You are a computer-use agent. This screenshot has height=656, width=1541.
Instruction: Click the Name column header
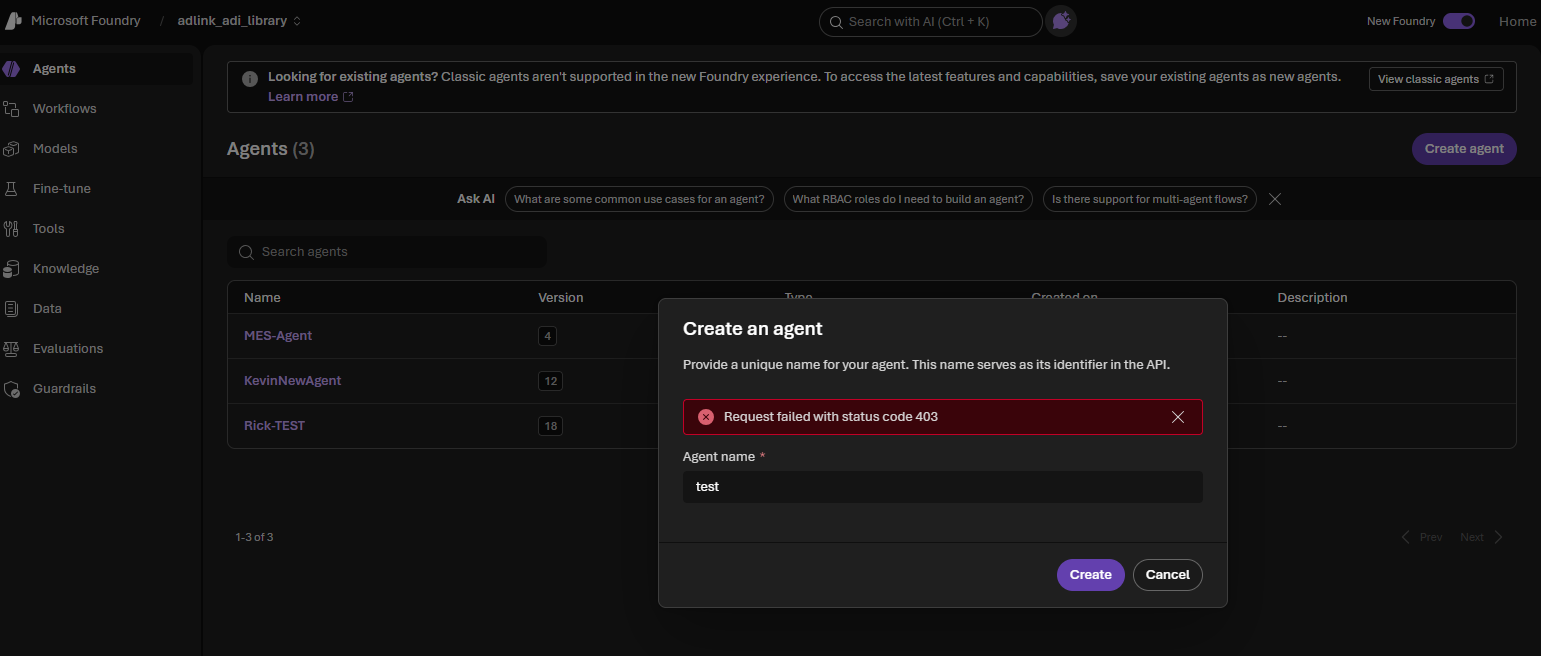[262, 298]
